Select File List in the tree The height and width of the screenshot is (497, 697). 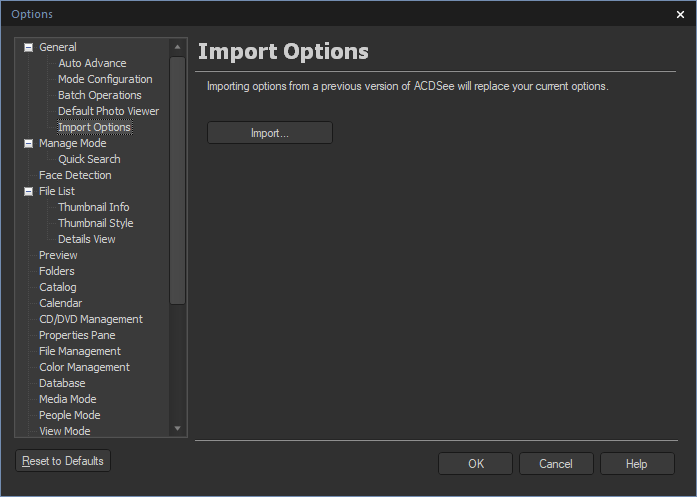coord(57,191)
